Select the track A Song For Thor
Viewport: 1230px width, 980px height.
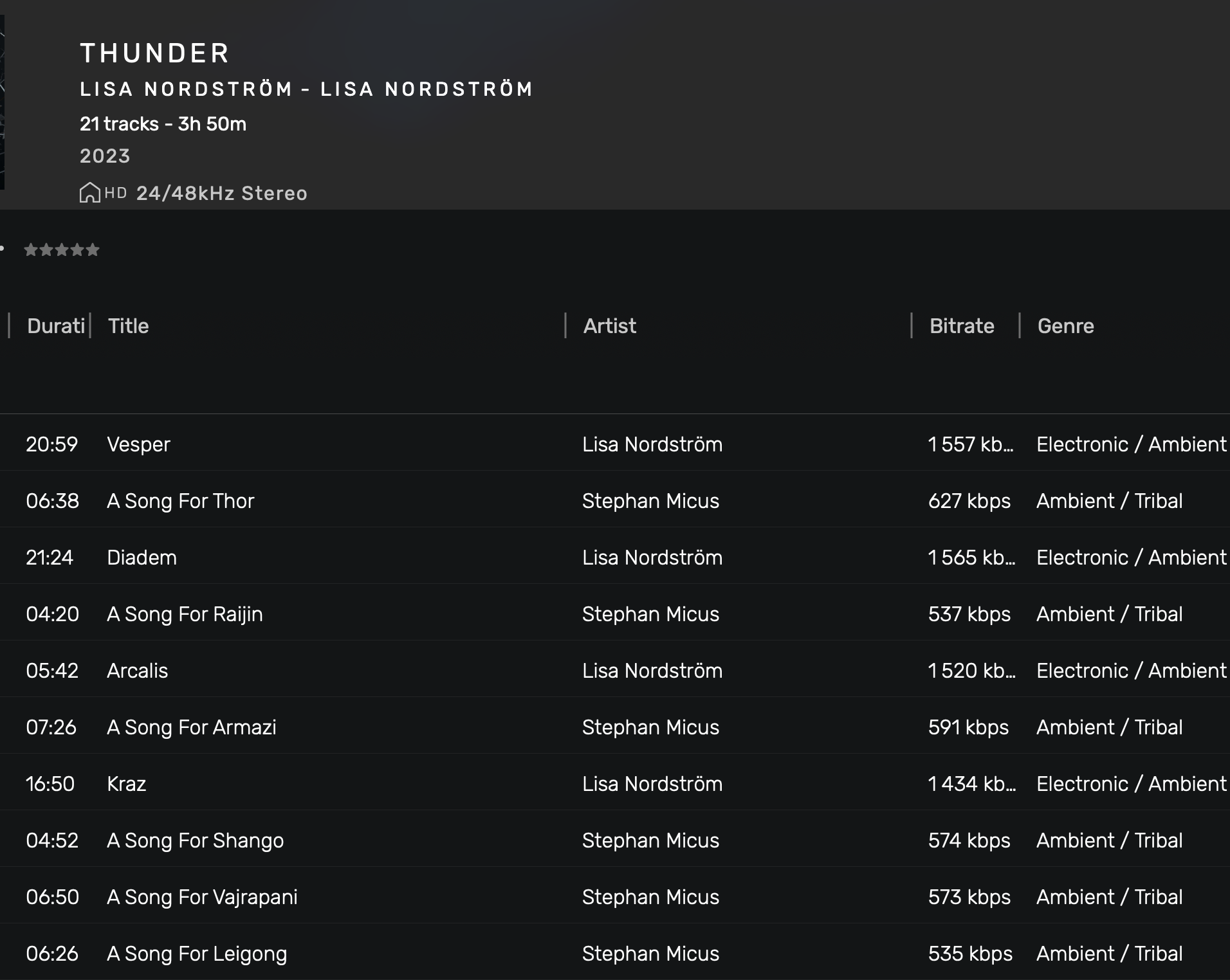180,501
